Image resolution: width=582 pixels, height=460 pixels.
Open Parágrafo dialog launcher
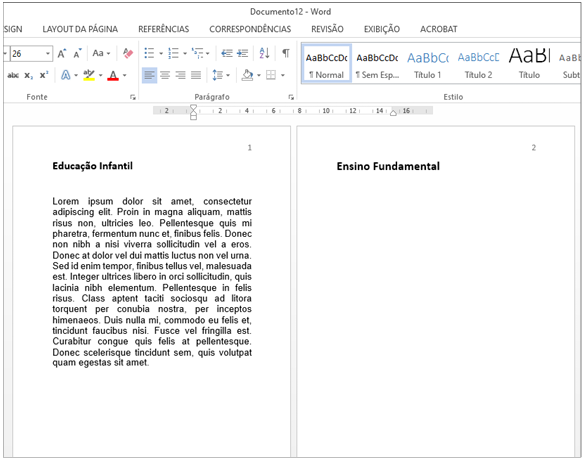pyautogui.click(x=291, y=97)
